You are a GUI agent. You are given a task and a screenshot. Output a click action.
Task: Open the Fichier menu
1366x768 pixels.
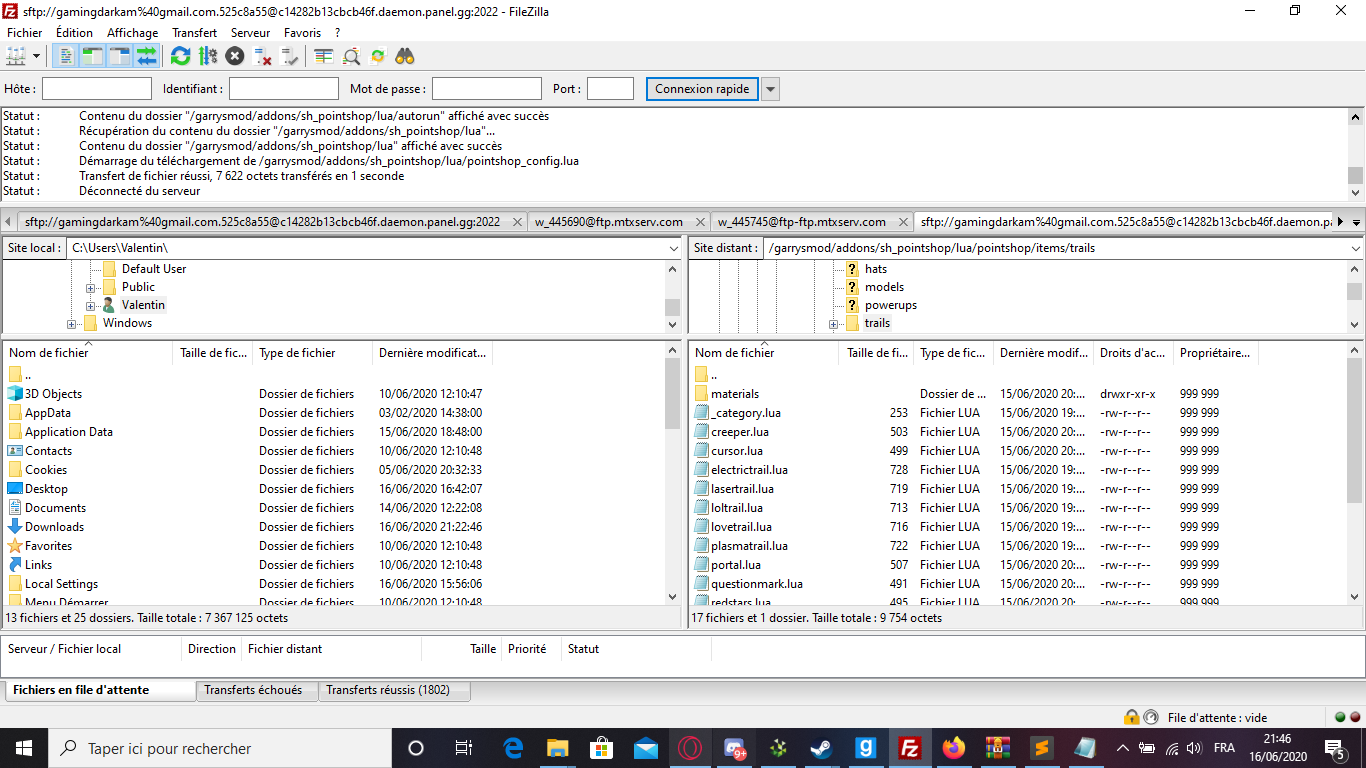pos(25,33)
